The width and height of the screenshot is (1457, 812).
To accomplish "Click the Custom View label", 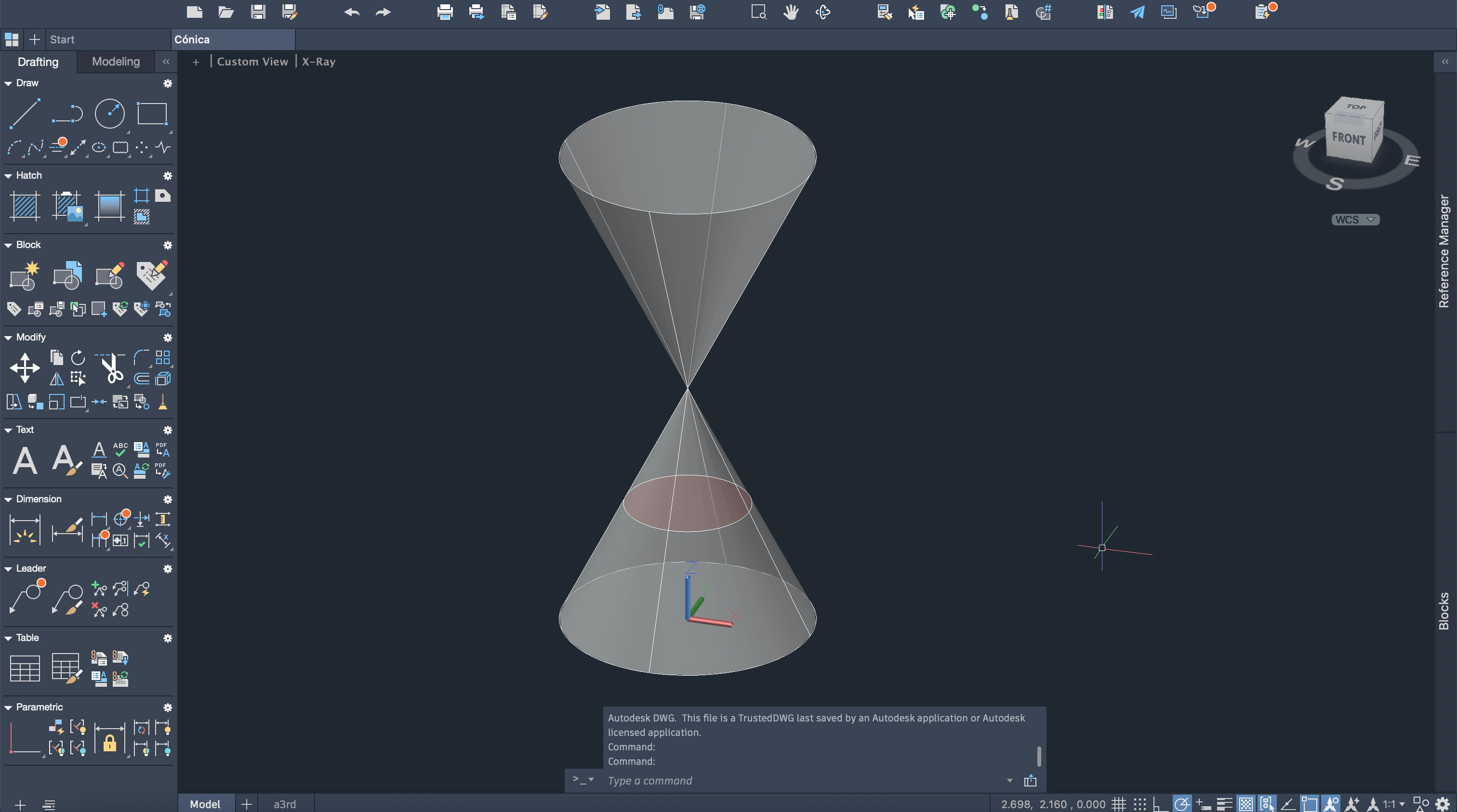I will pyautogui.click(x=252, y=62).
